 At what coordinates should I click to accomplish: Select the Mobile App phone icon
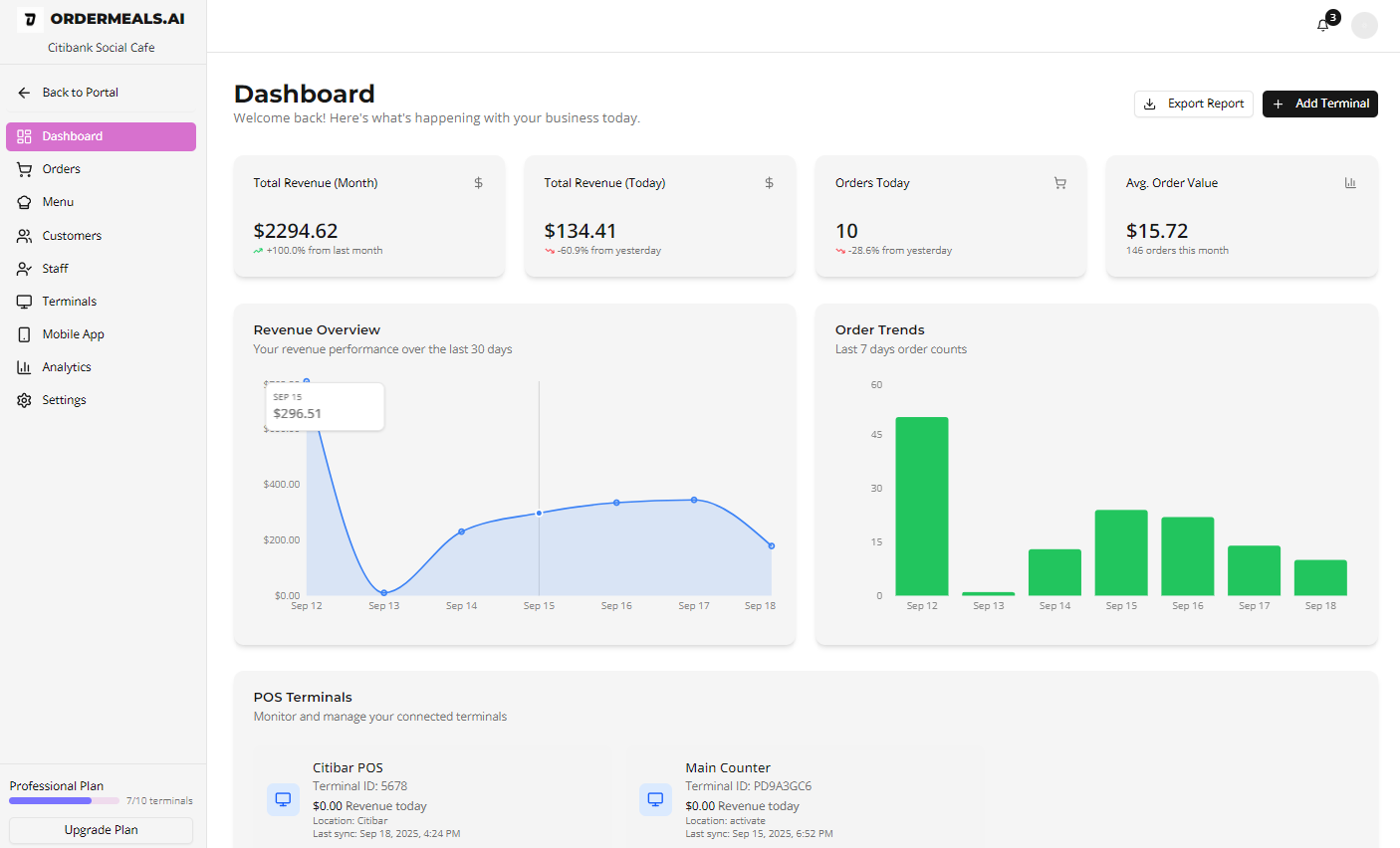click(23, 333)
